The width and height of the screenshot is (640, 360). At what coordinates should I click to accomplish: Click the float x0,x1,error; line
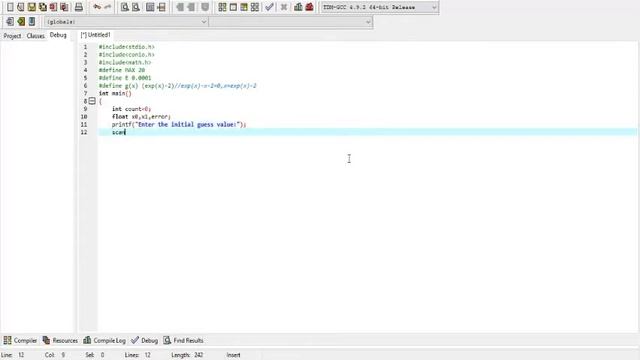click(141, 117)
